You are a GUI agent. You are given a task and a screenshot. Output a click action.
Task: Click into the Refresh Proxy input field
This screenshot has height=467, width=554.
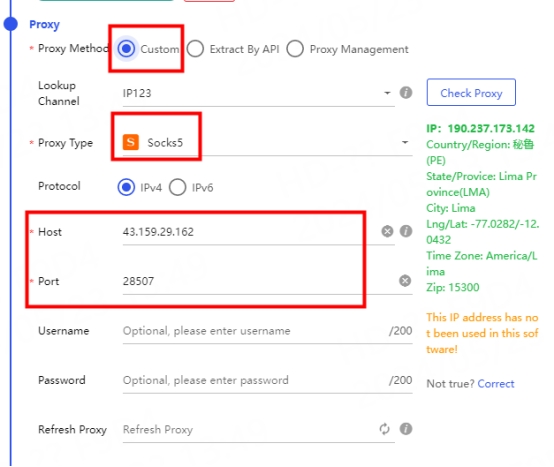point(249,430)
